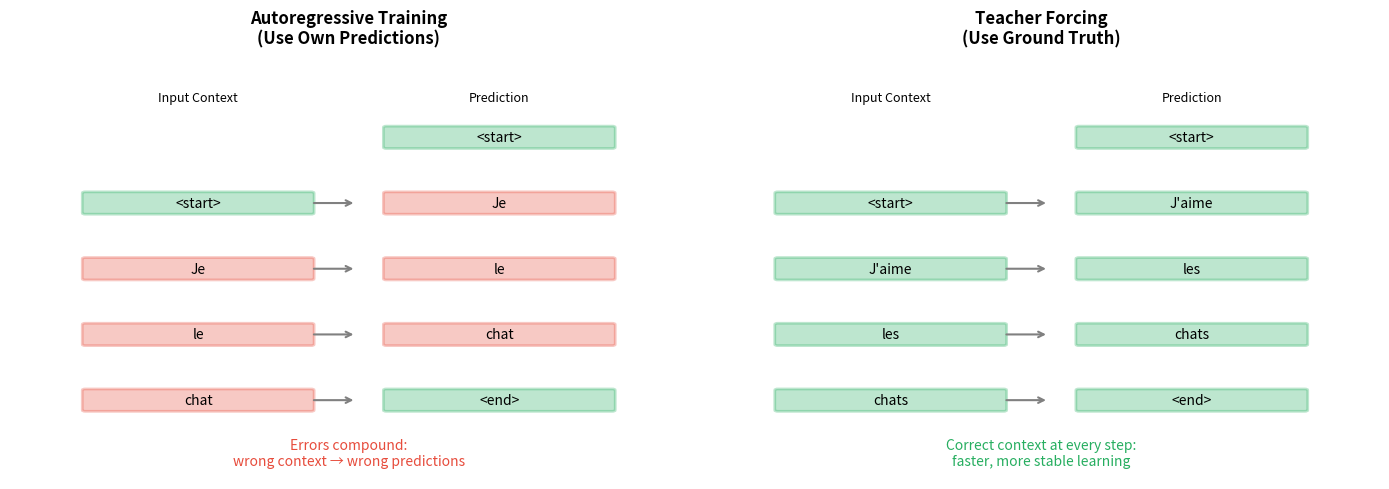Click the red "Je" prediction box

point(499,203)
